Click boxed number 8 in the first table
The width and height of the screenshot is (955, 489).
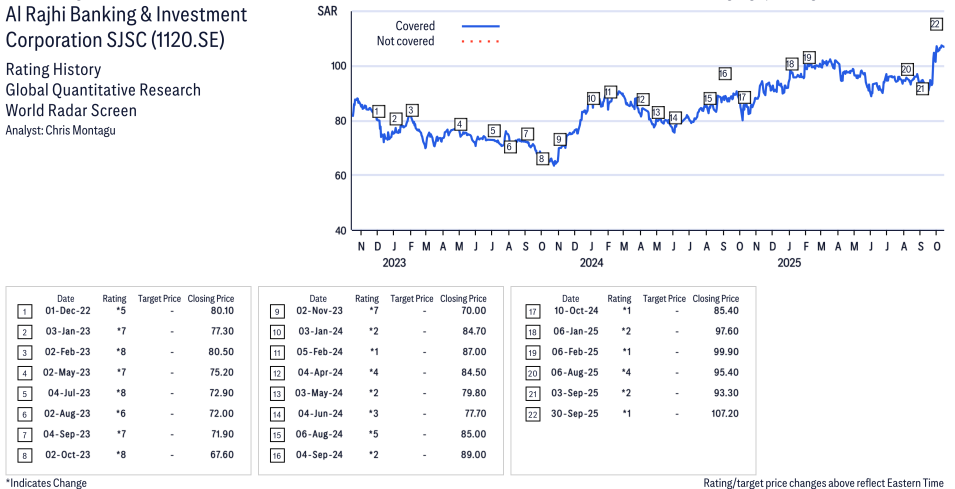point(23,455)
